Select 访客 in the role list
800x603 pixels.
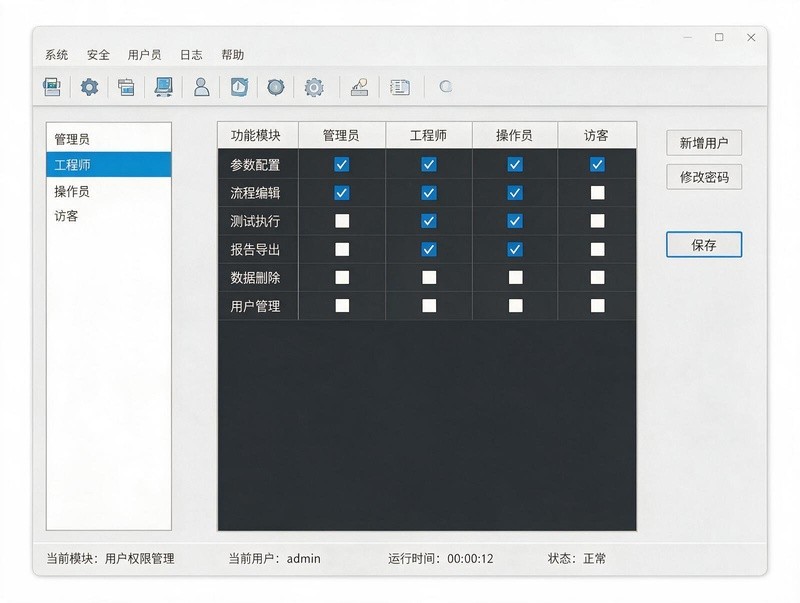[109, 216]
